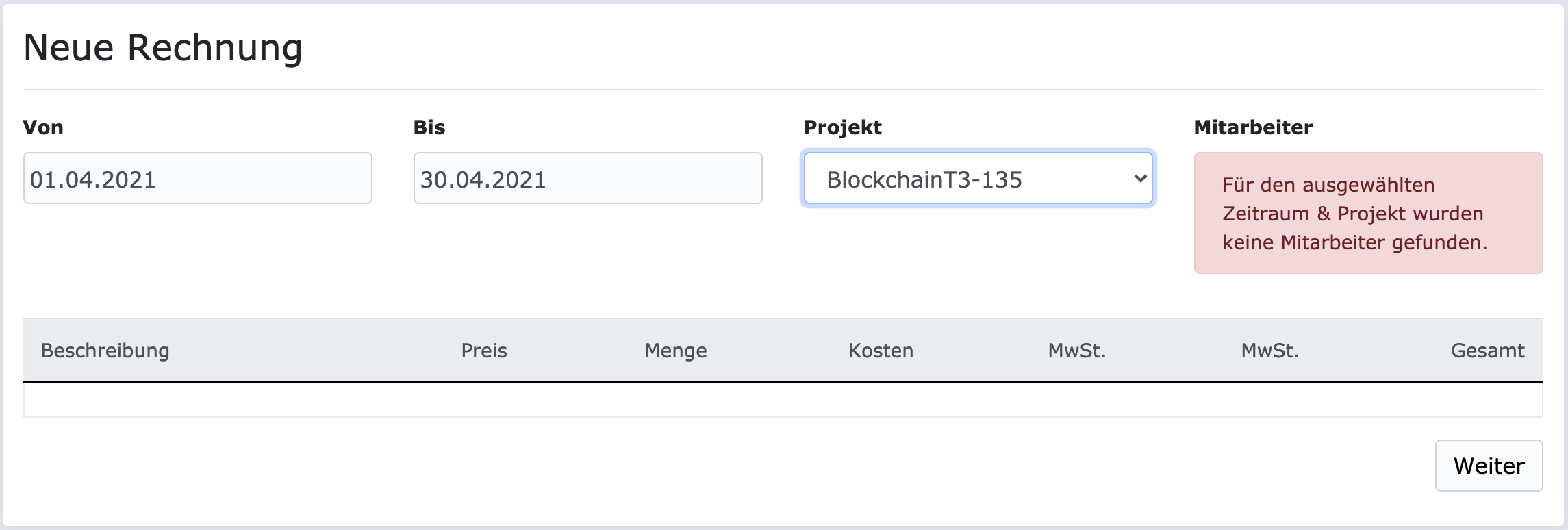Click the Von date input field

point(197,179)
